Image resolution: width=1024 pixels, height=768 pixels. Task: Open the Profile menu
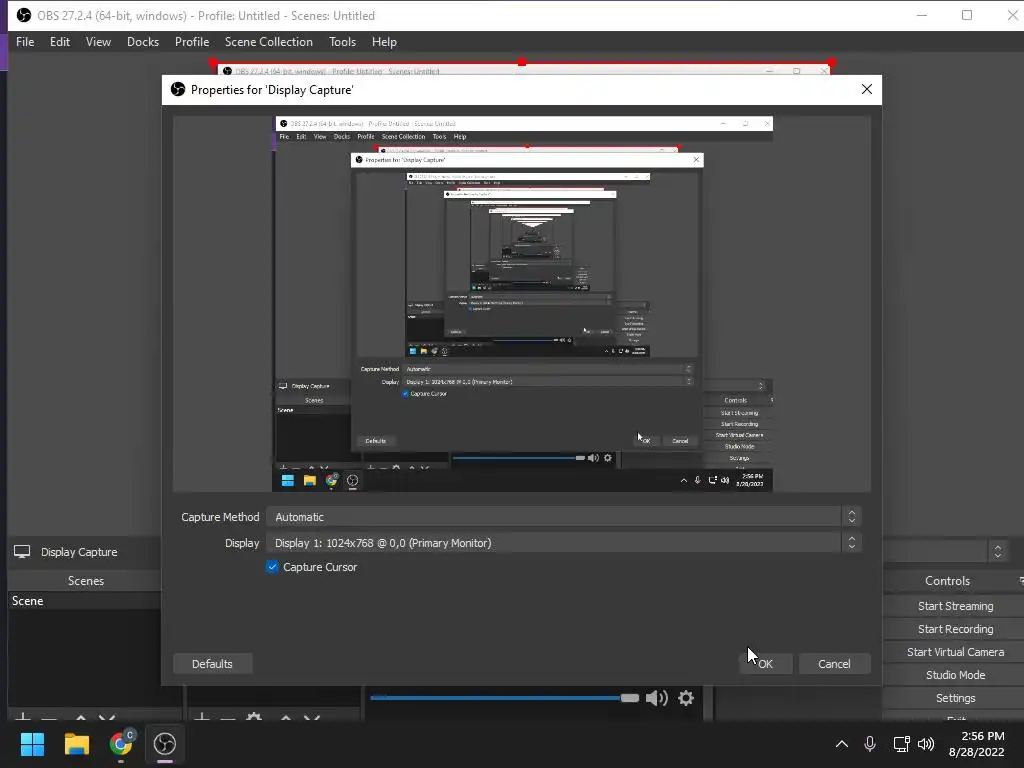coord(191,42)
